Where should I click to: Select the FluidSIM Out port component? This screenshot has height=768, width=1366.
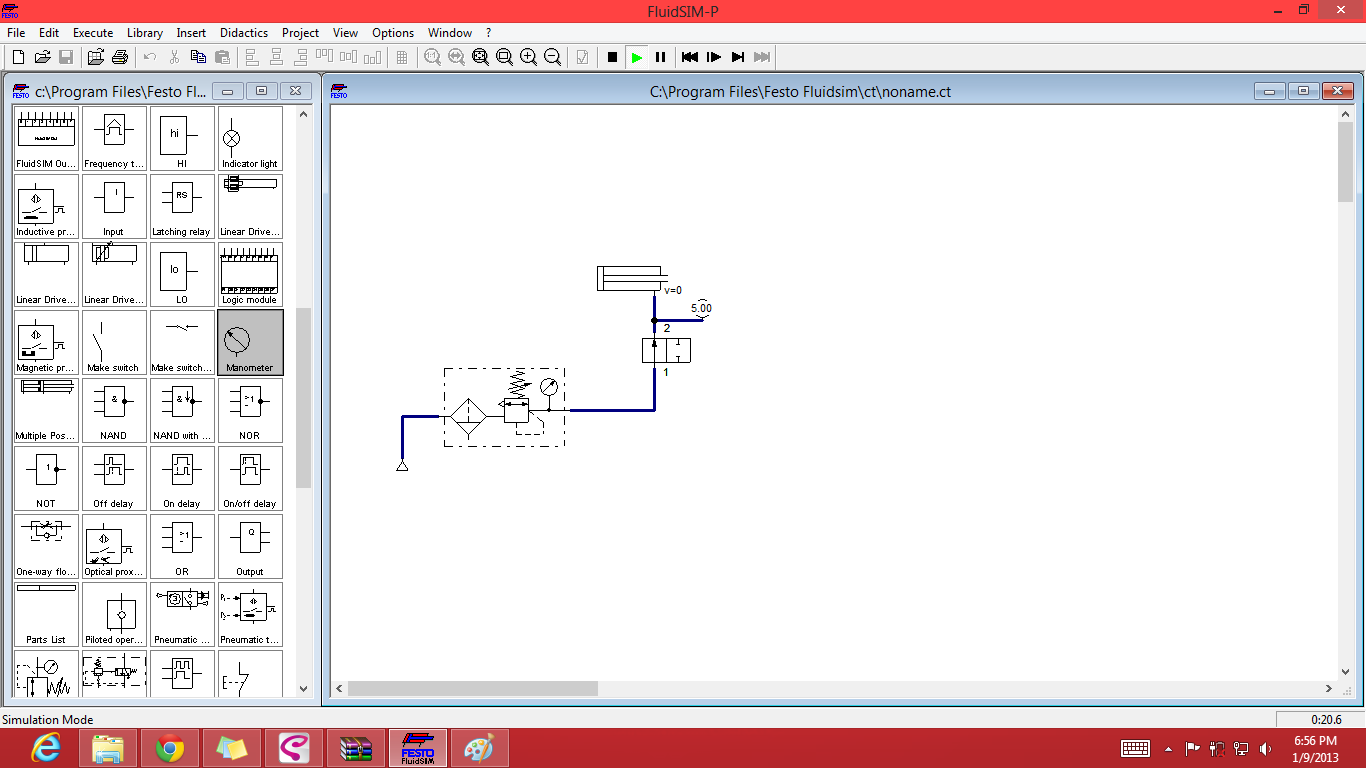(46, 138)
